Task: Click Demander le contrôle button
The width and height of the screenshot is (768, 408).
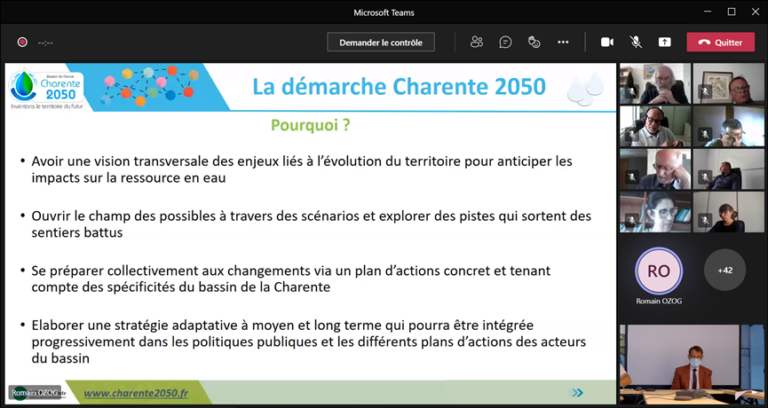Action: coord(380,42)
